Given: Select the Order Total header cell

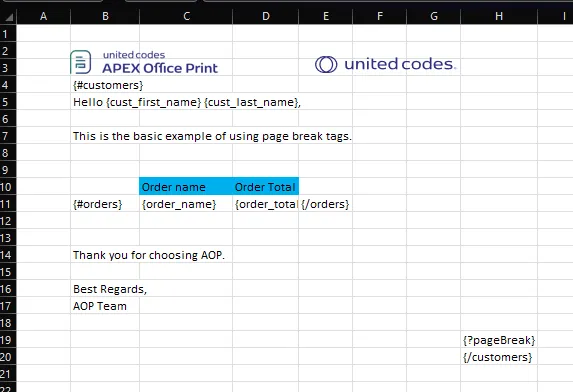Looking at the screenshot, I should [x=266, y=187].
